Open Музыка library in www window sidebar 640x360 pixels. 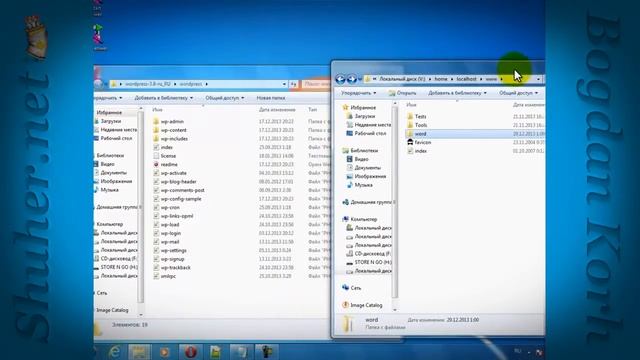[x=363, y=185]
